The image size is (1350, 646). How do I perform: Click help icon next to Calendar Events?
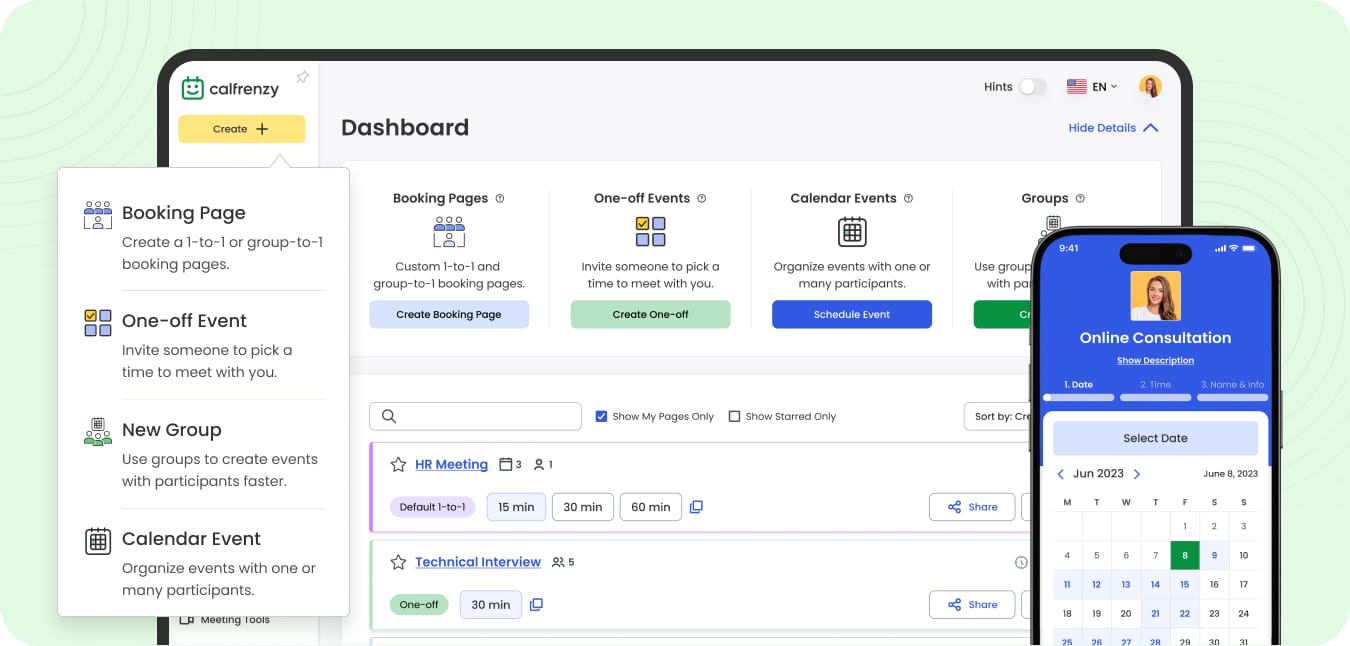pyautogui.click(x=908, y=198)
